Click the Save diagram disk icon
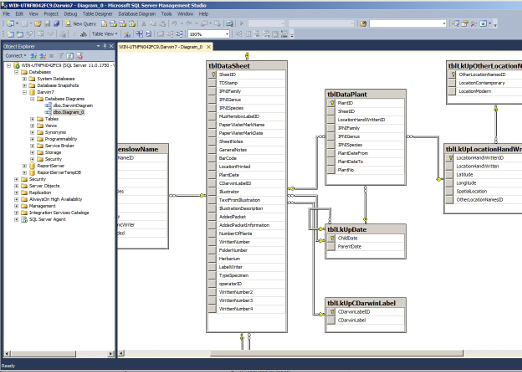522x372 pixels. click(47, 24)
